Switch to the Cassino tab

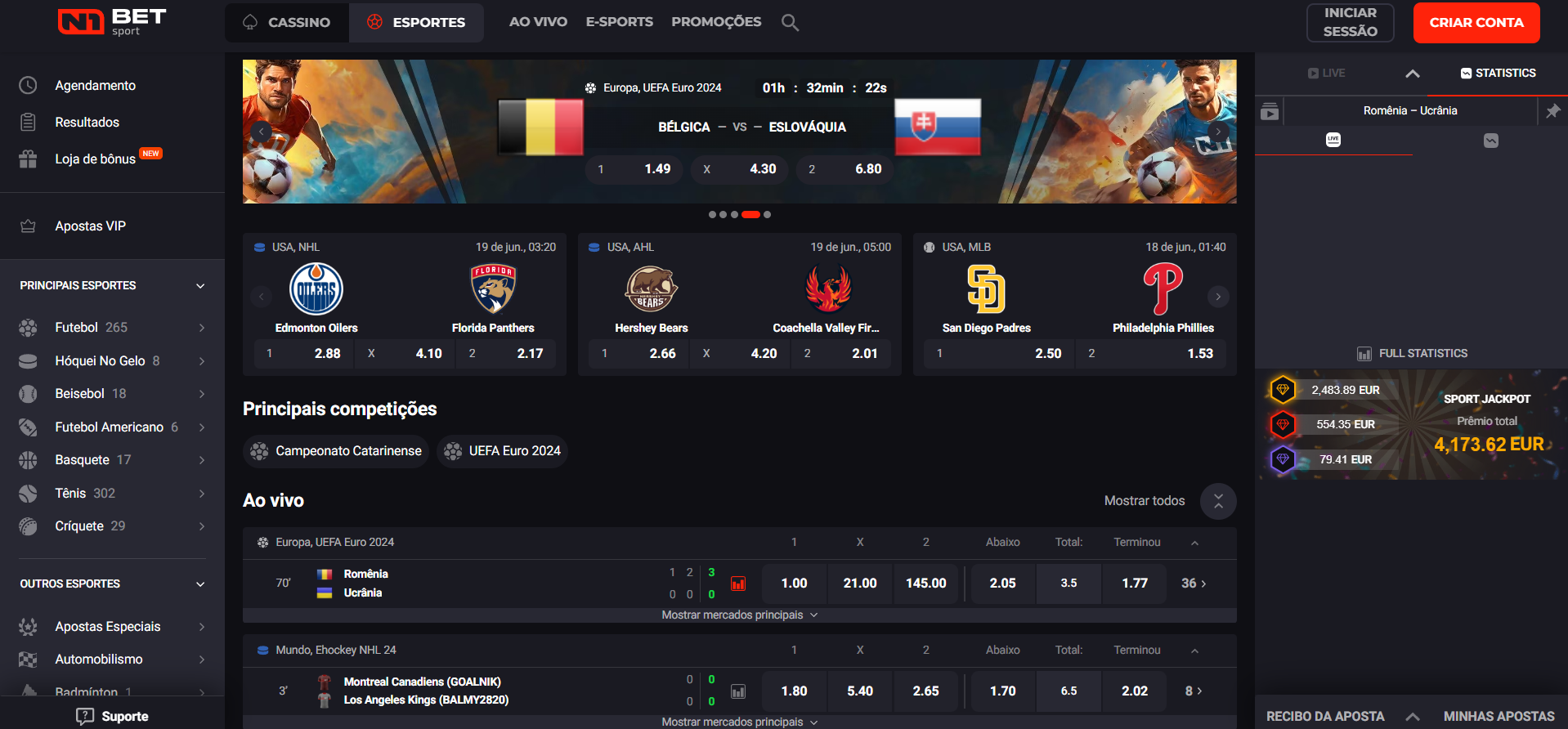(x=287, y=22)
